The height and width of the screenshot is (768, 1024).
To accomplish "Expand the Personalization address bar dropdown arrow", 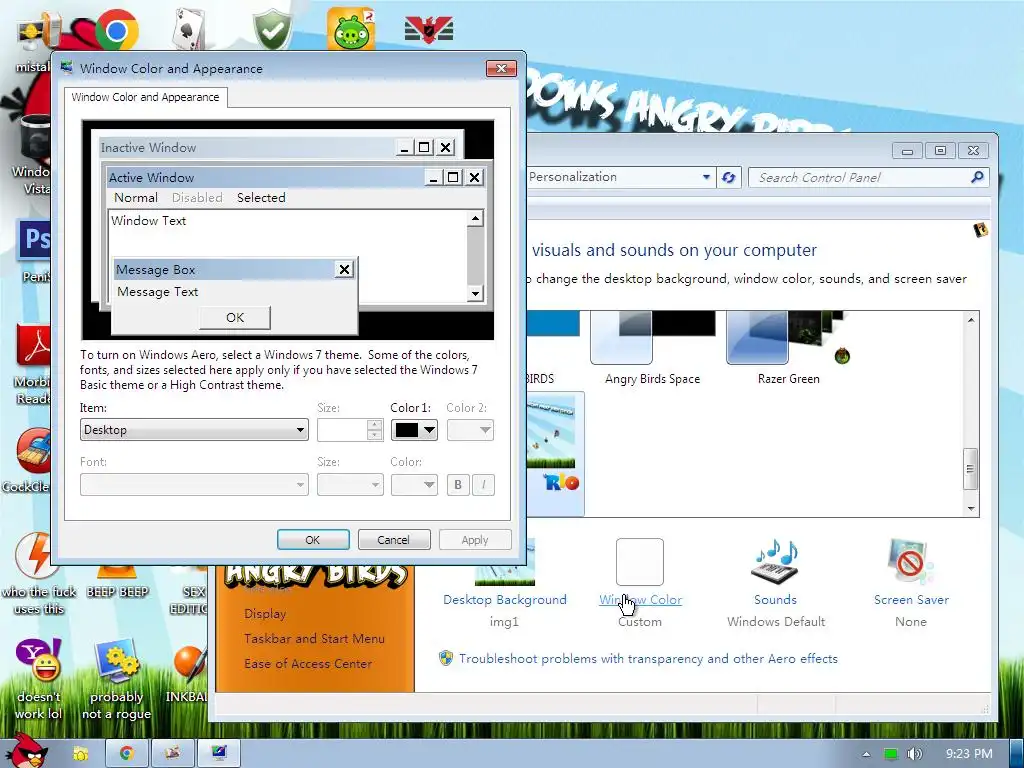I will [x=706, y=177].
